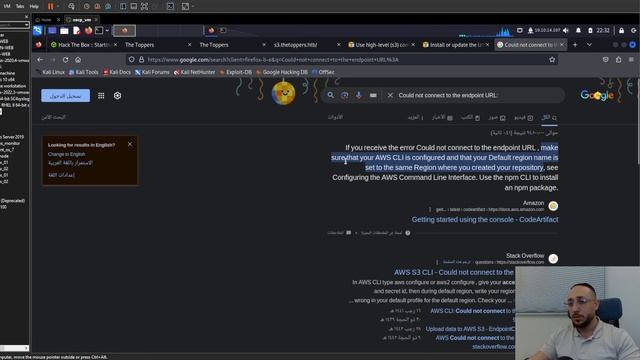Open the Kali applications menu icon

(38, 31)
